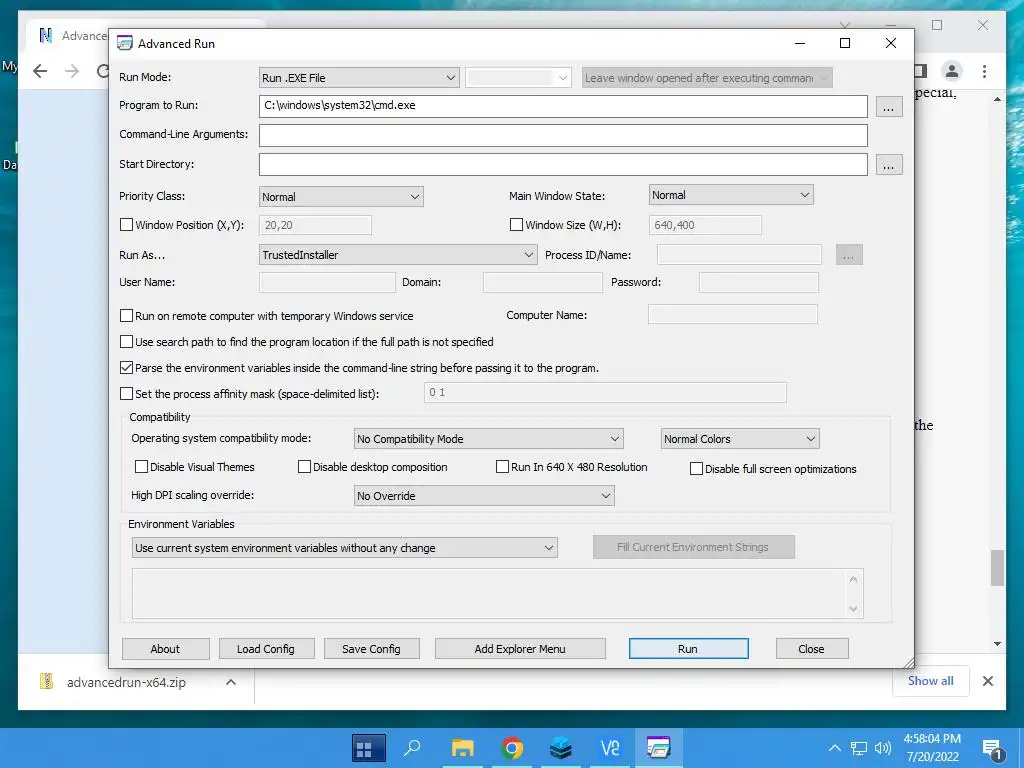Click the browser forward arrow
1024x768 pixels.
click(x=72, y=71)
